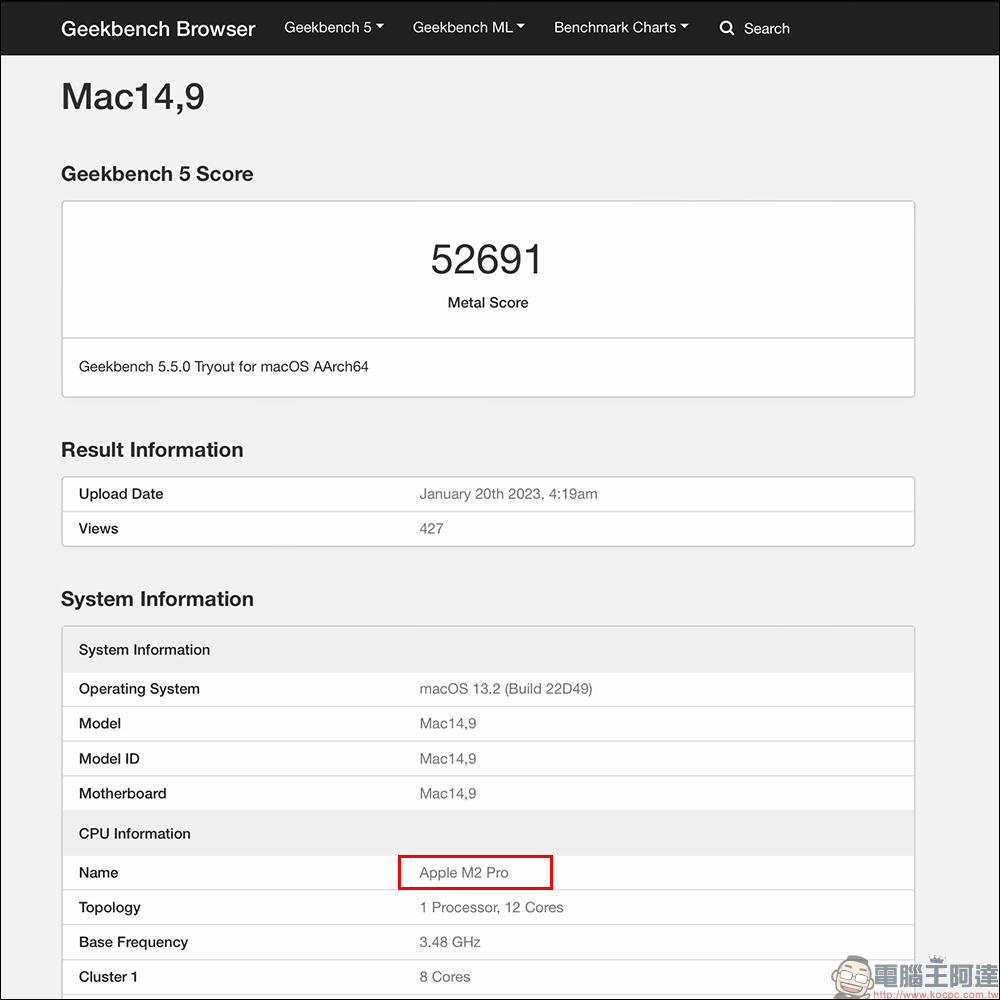
Task: Click the Views row label
Action: click(98, 529)
